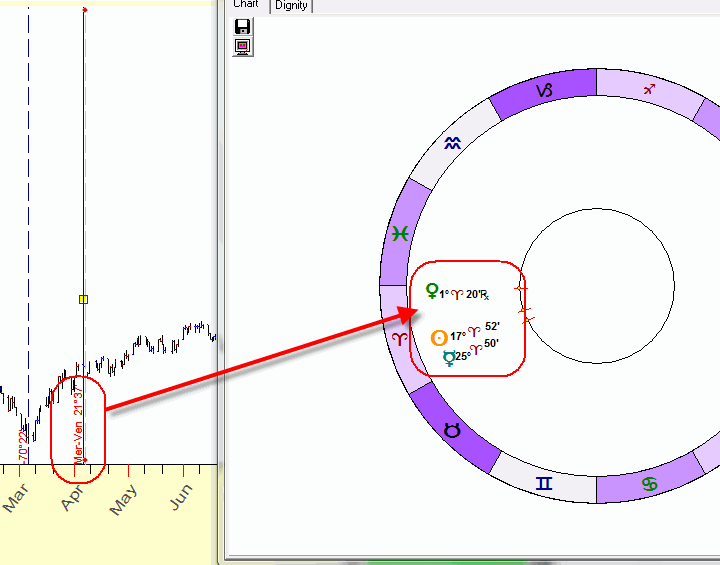
Task: Click the Aquarius zodiac symbol
Action: coord(454,143)
